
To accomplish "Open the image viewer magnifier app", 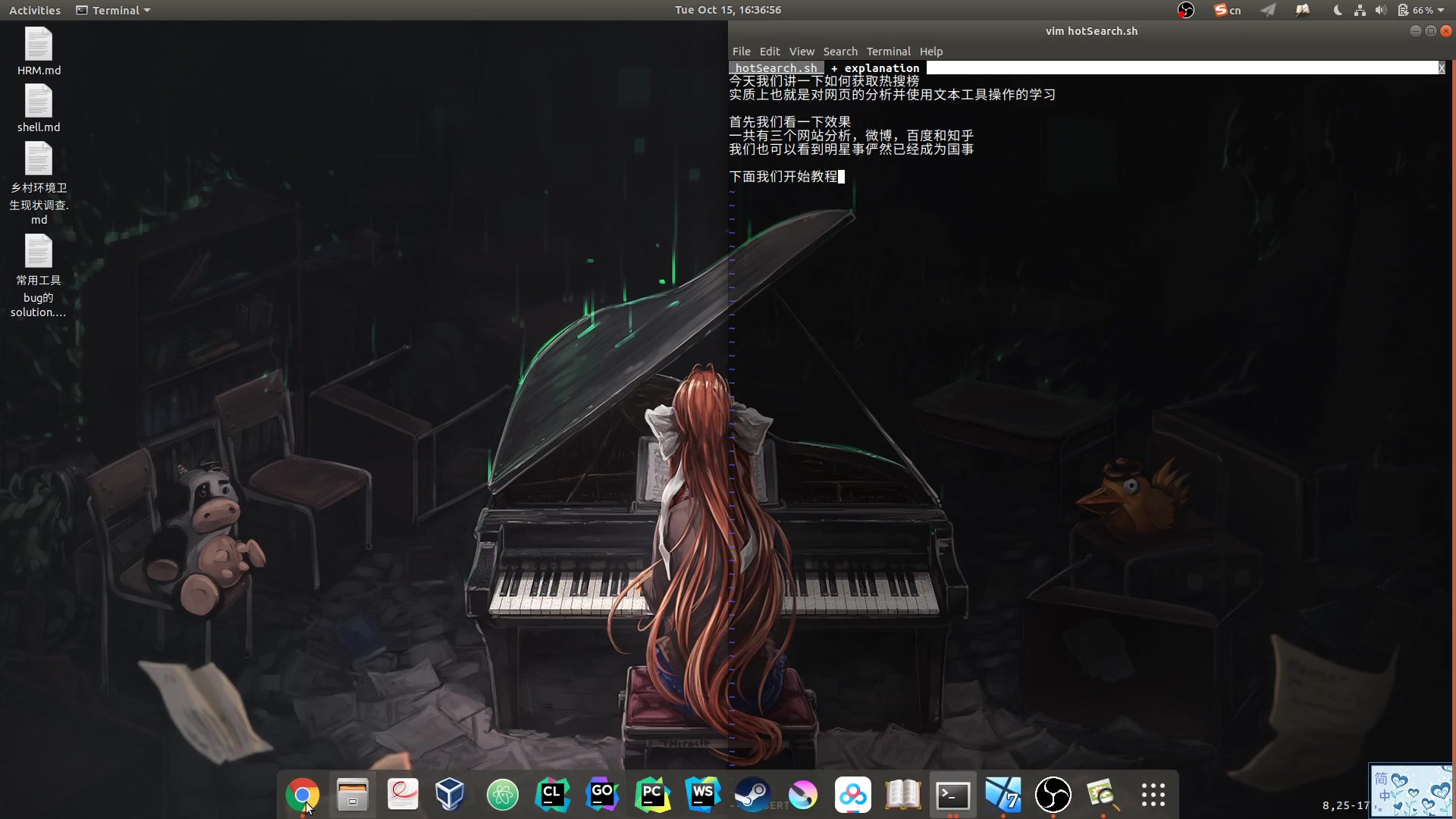I will (x=1103, y=795).
